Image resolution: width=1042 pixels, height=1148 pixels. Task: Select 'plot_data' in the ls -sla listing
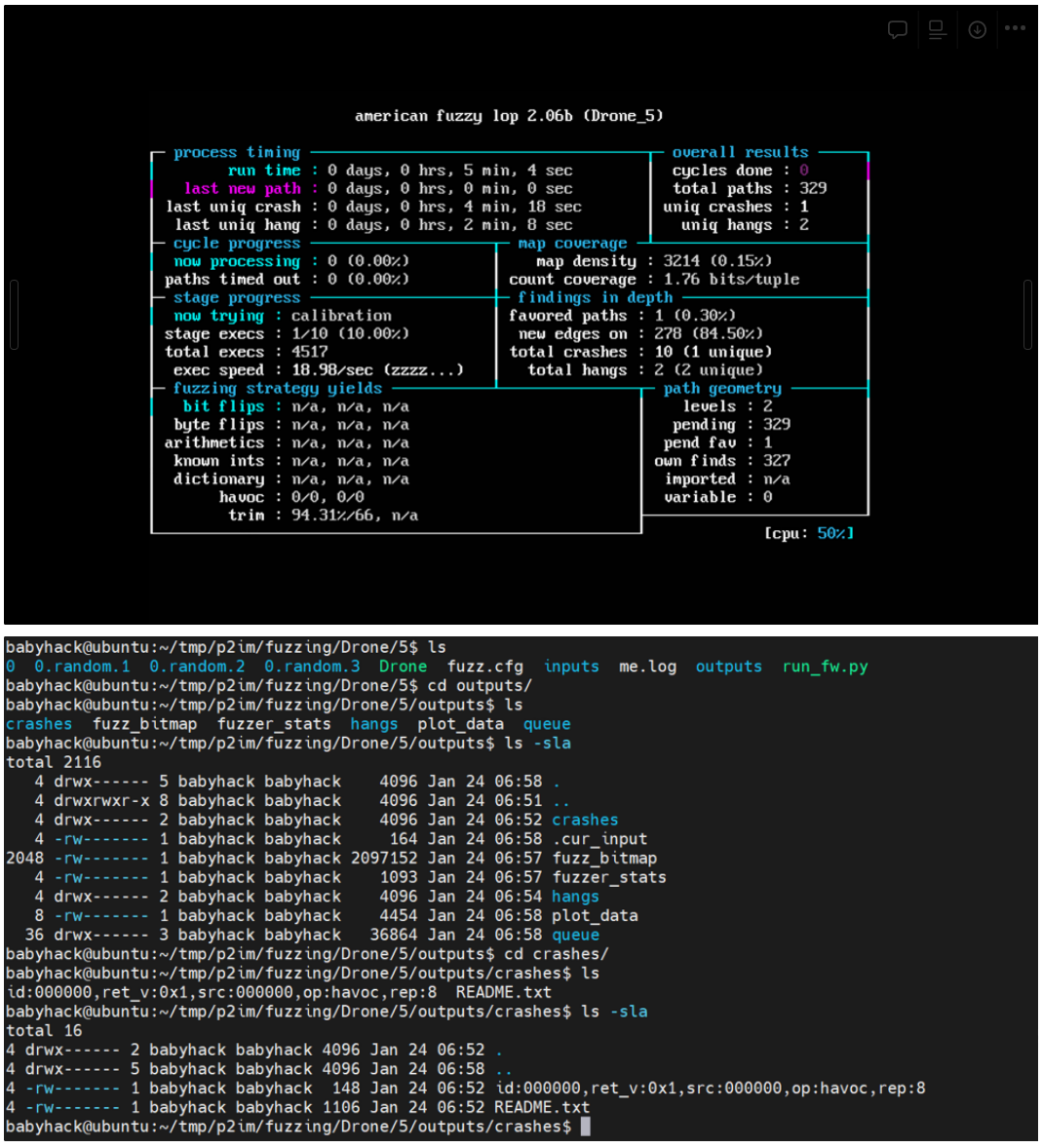pyautogui.click(x=595, y=916)
